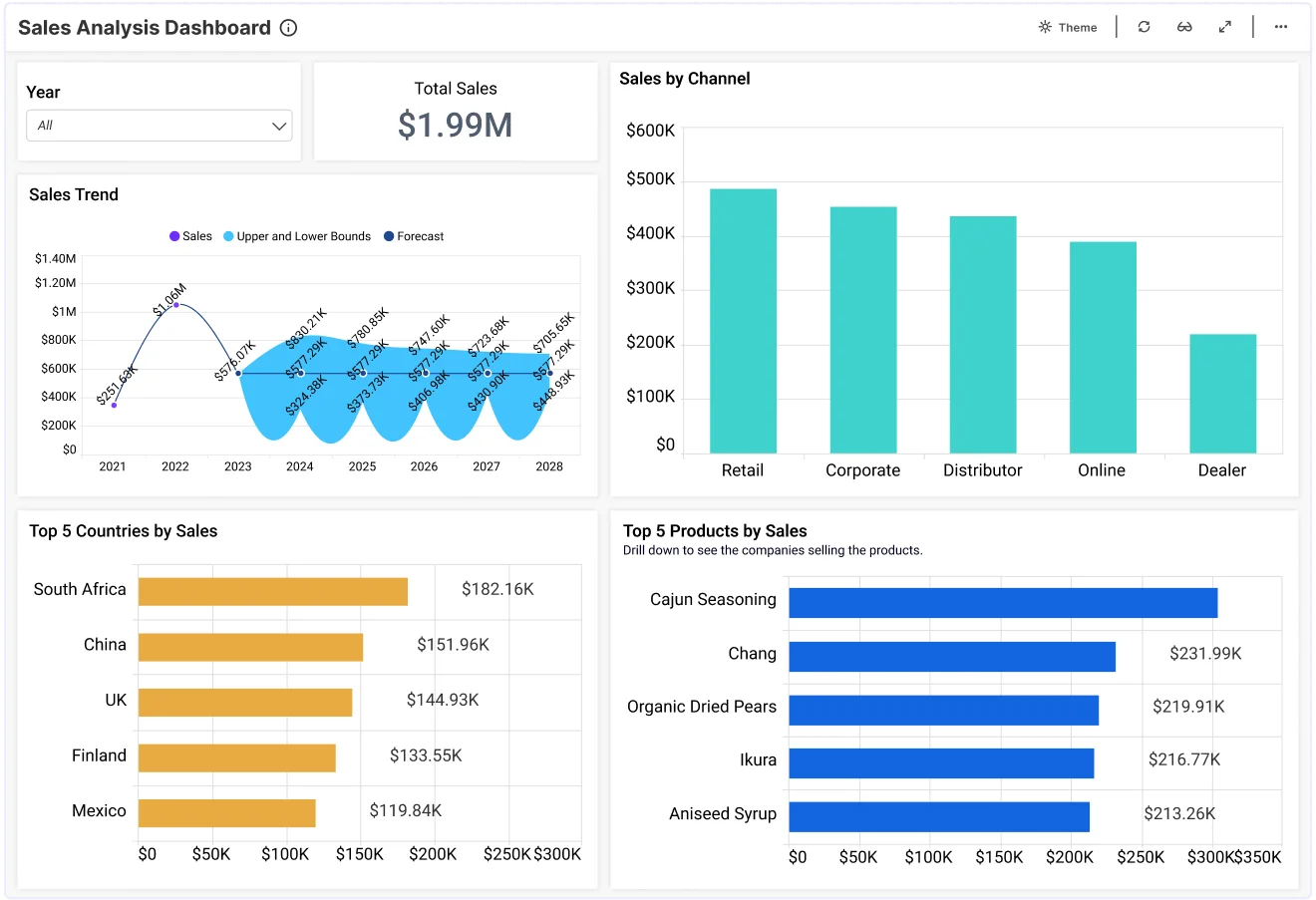Viewport: 1316px width, 900px height.
Task: Toggle Upper and Lower Bounds legend item
Action: pyautogui.click(x=297, y=236)
